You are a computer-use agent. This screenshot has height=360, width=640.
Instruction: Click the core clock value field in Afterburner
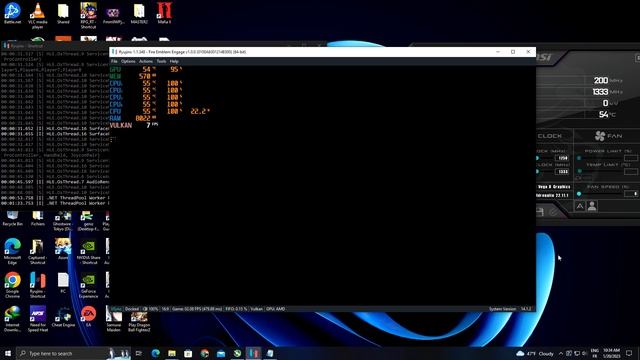pos(562,158)
